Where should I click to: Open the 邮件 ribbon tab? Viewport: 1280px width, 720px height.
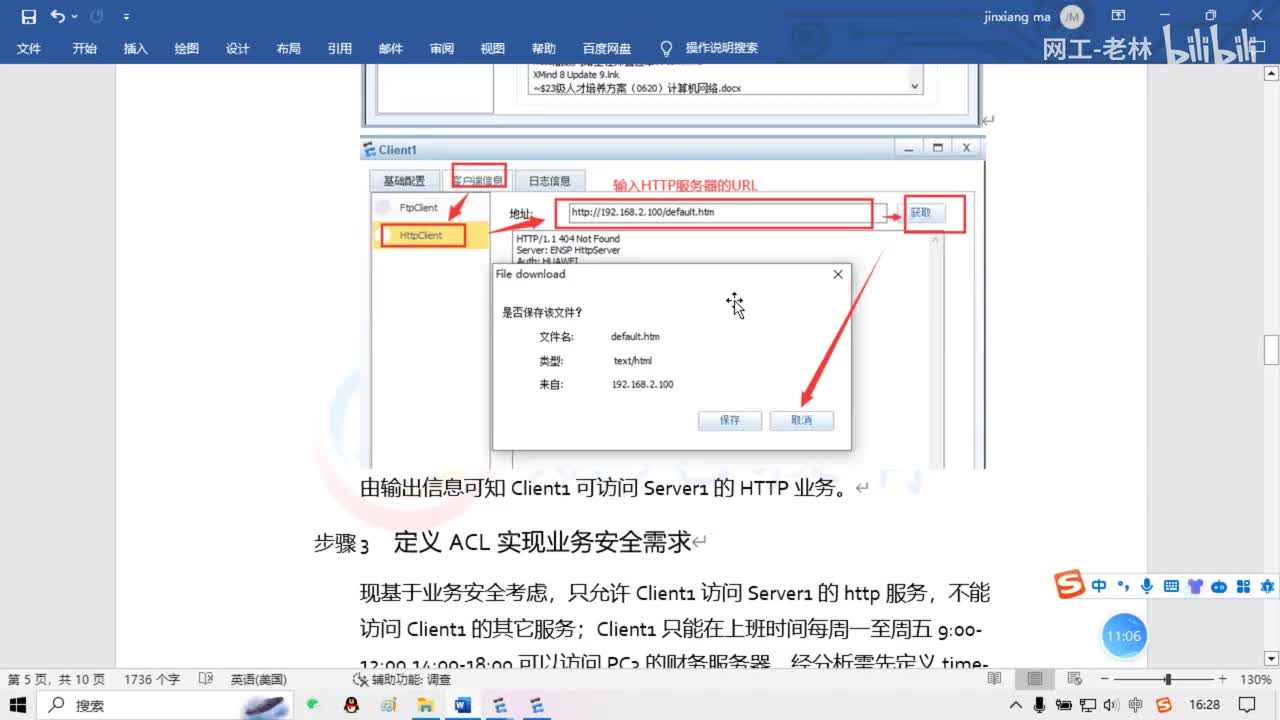[x=390, y=48]
